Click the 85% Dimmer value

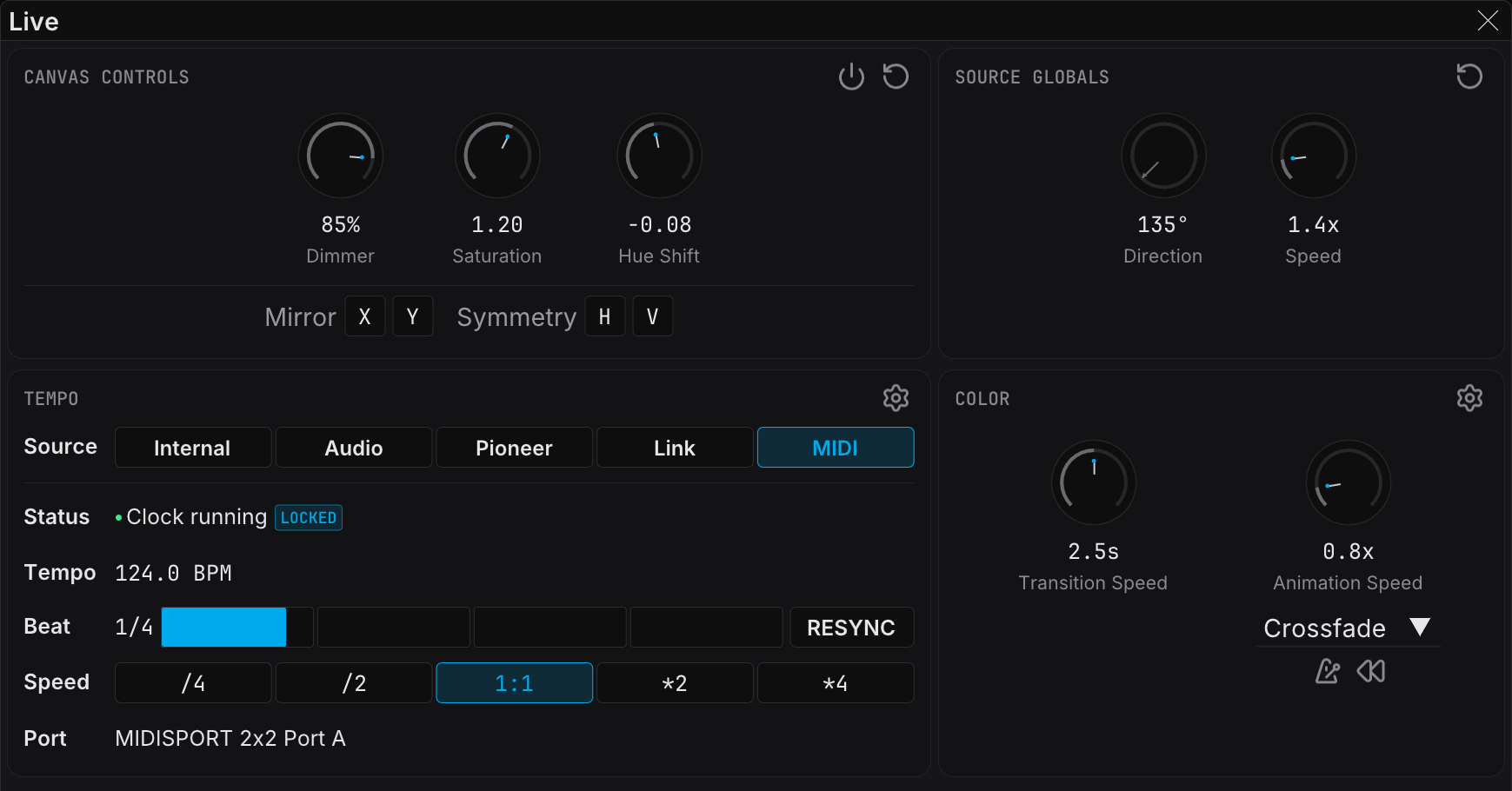(341, 225)
